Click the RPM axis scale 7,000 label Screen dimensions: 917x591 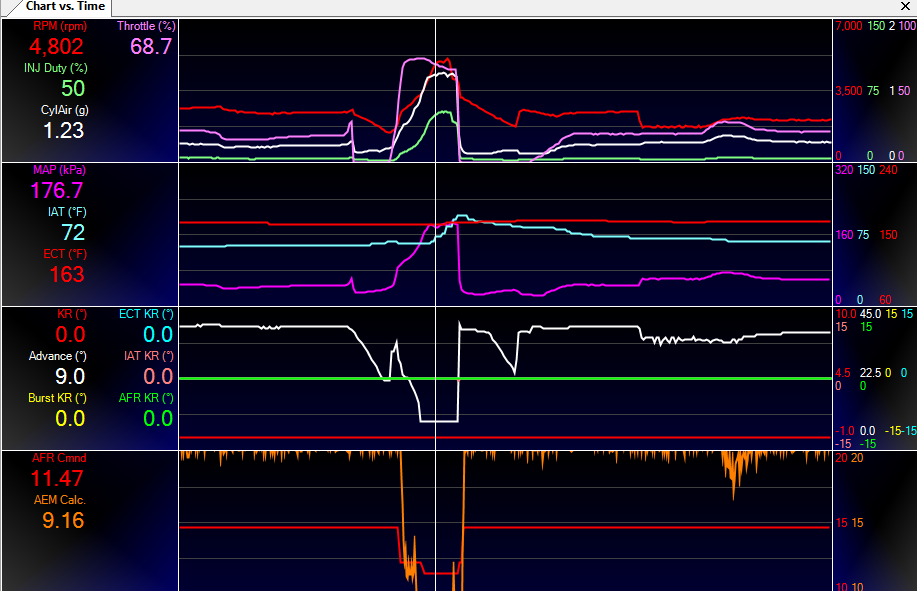tap(849, 26)
